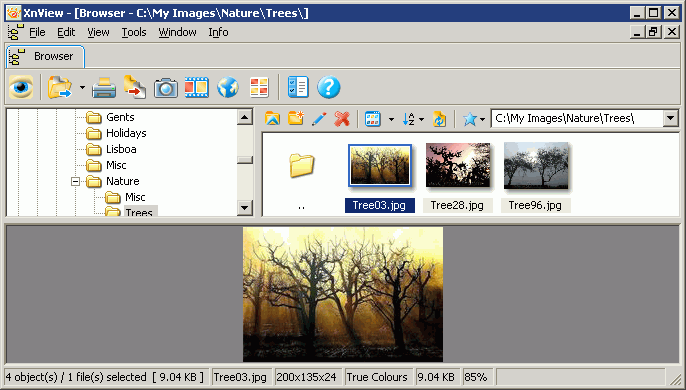Click the path address field
Viewport: 686px width, 390px height.
(577, 118)
